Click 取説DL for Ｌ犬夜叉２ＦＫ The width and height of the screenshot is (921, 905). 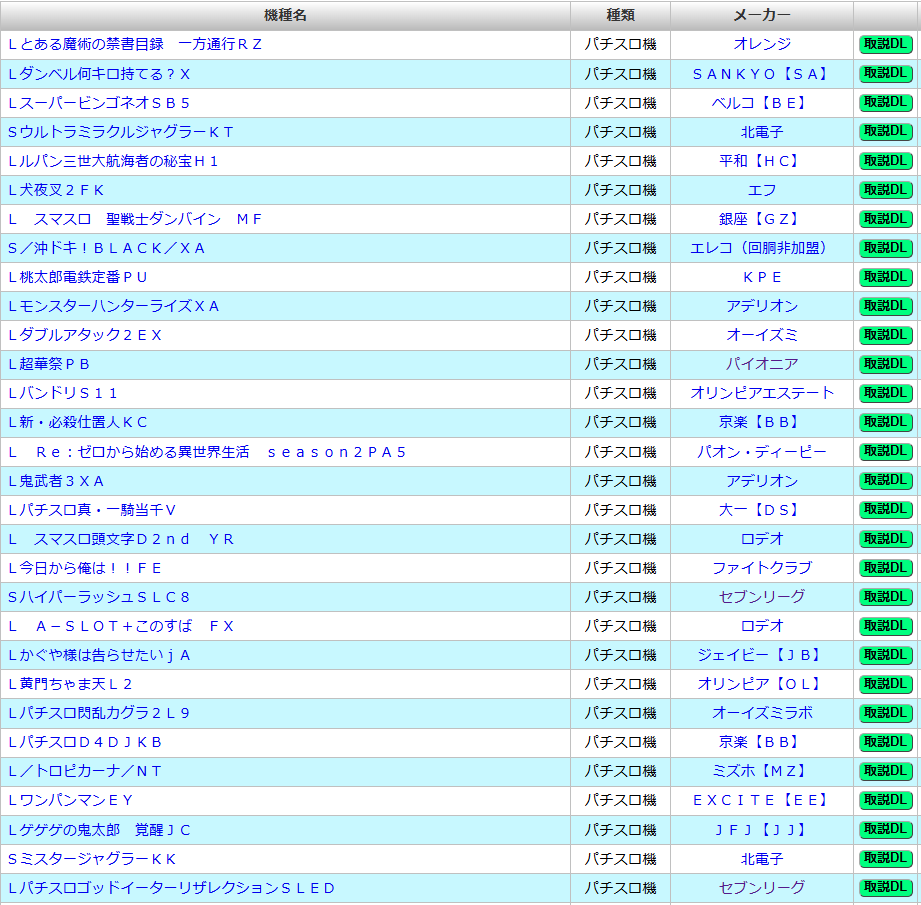[x=886, y=190]
